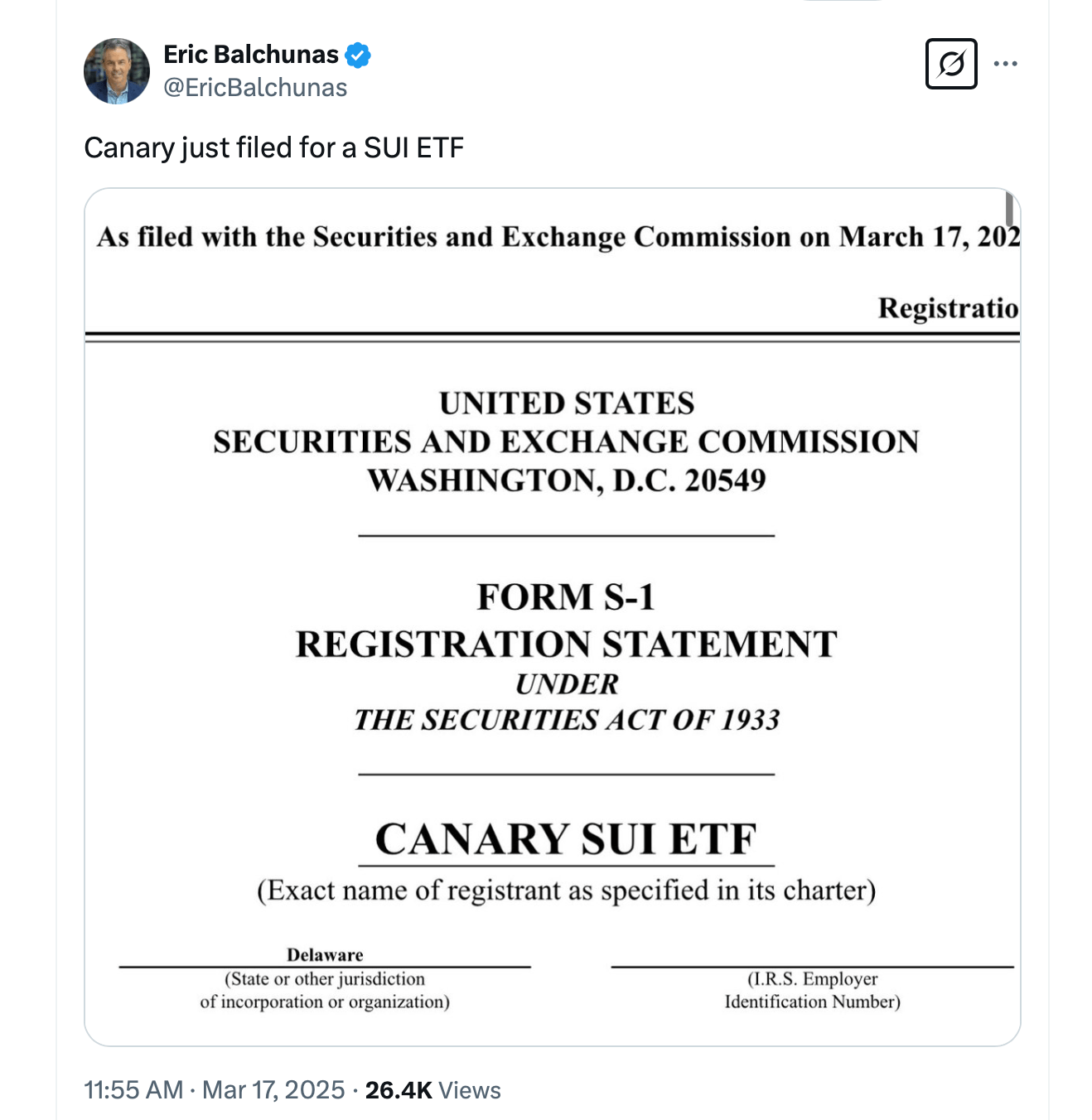
Task: Click the I.R.S. Employer Identification Number label
Action: pos(812,990)
